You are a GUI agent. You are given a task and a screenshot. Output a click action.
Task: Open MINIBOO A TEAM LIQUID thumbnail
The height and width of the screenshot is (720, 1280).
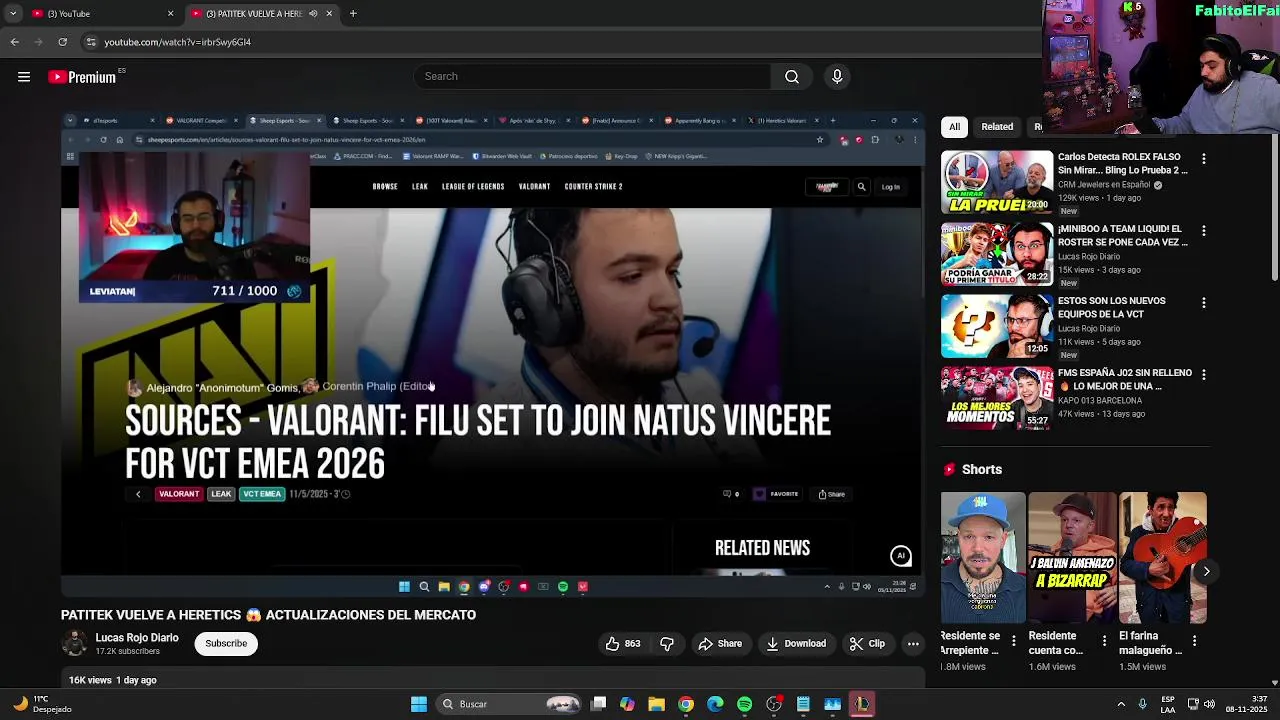coord(997,254)
